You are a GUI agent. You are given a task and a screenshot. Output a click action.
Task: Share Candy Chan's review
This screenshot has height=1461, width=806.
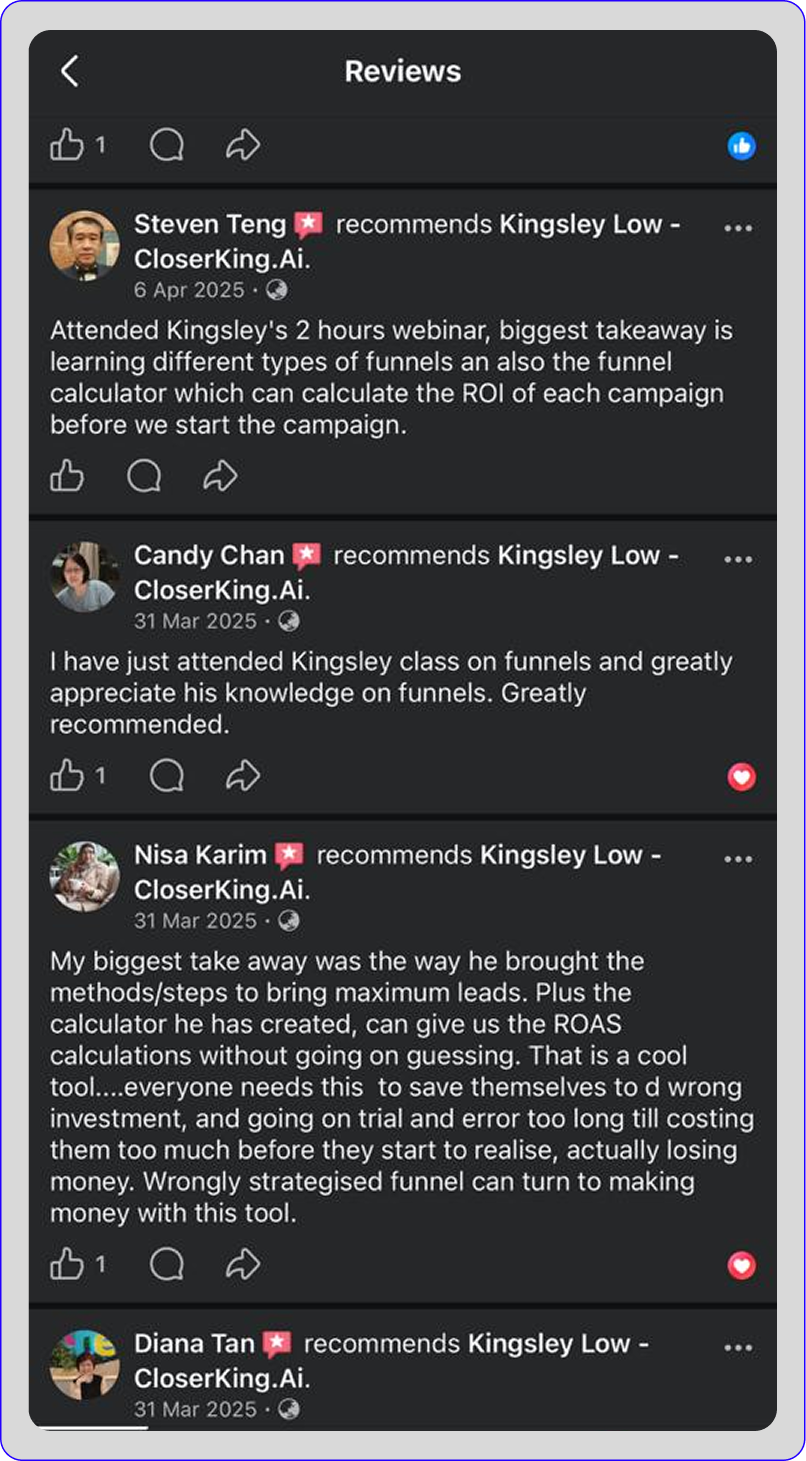pyautogui.click(x=243, y=776)
